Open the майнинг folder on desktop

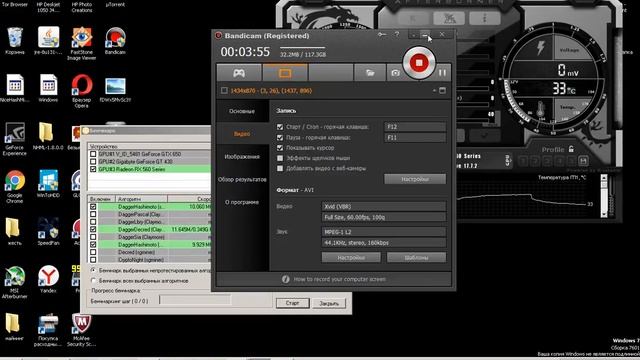click(15, 327)
